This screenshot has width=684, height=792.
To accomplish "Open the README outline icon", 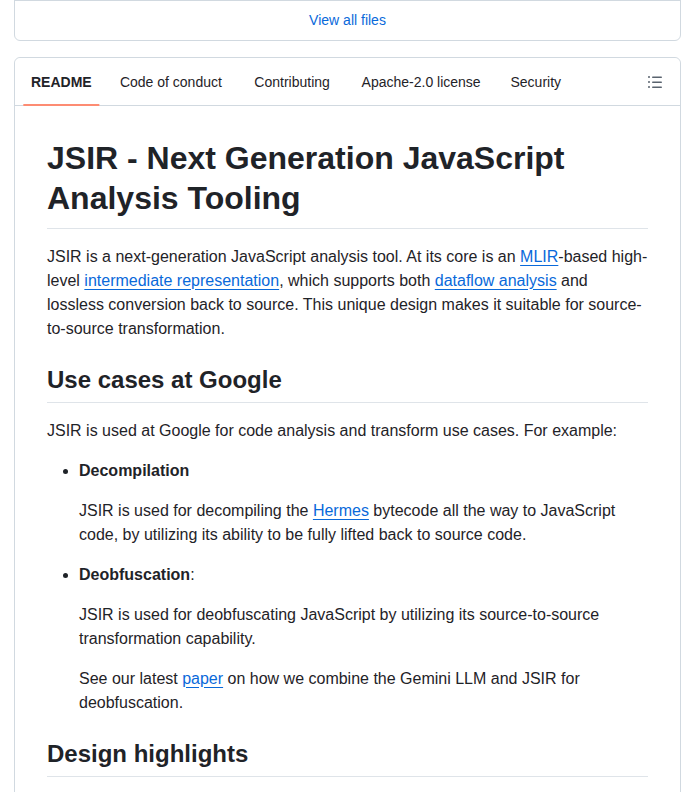I will [655, 82].
